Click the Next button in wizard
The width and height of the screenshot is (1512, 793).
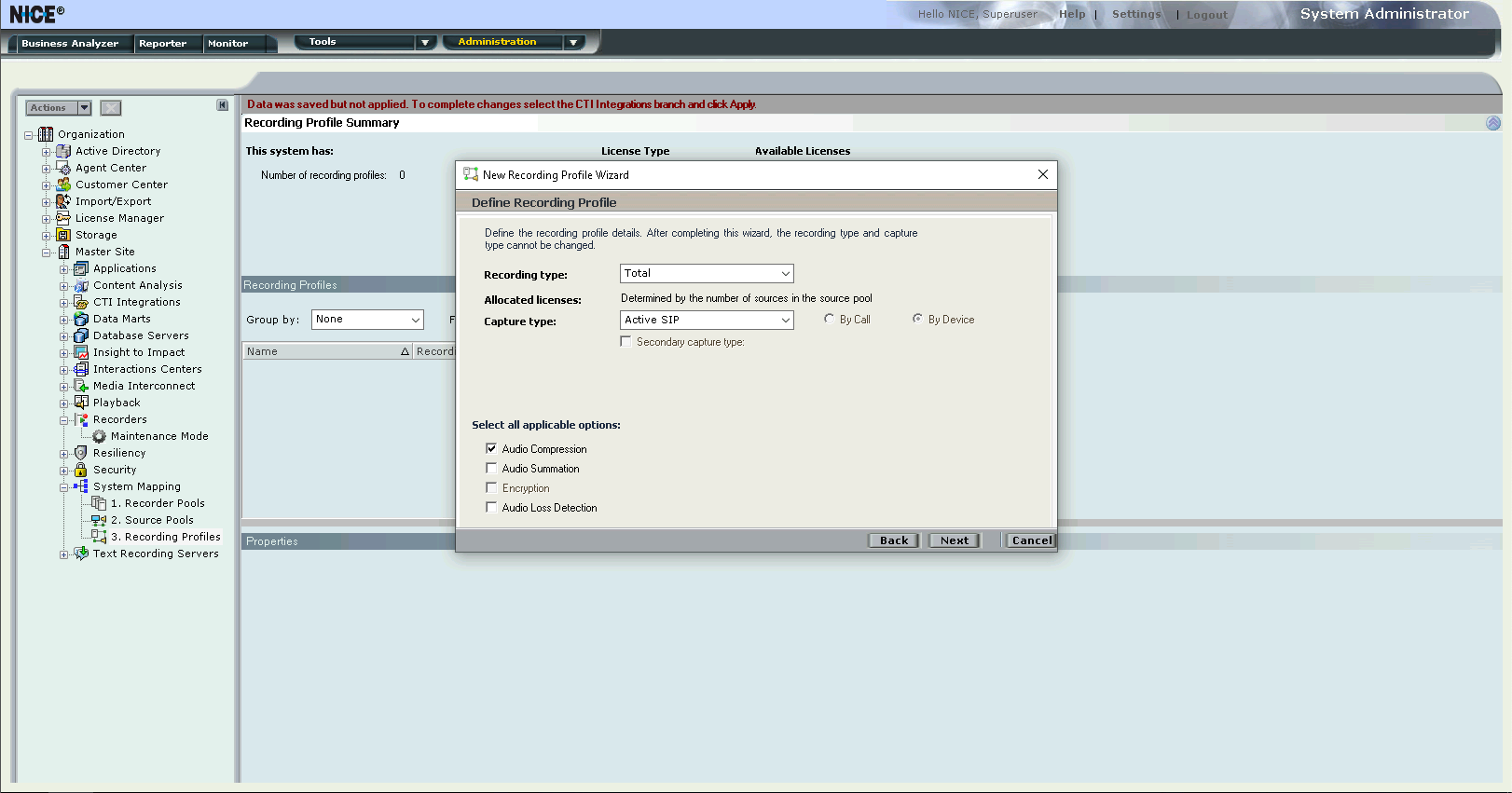click(x=954, y=540)
